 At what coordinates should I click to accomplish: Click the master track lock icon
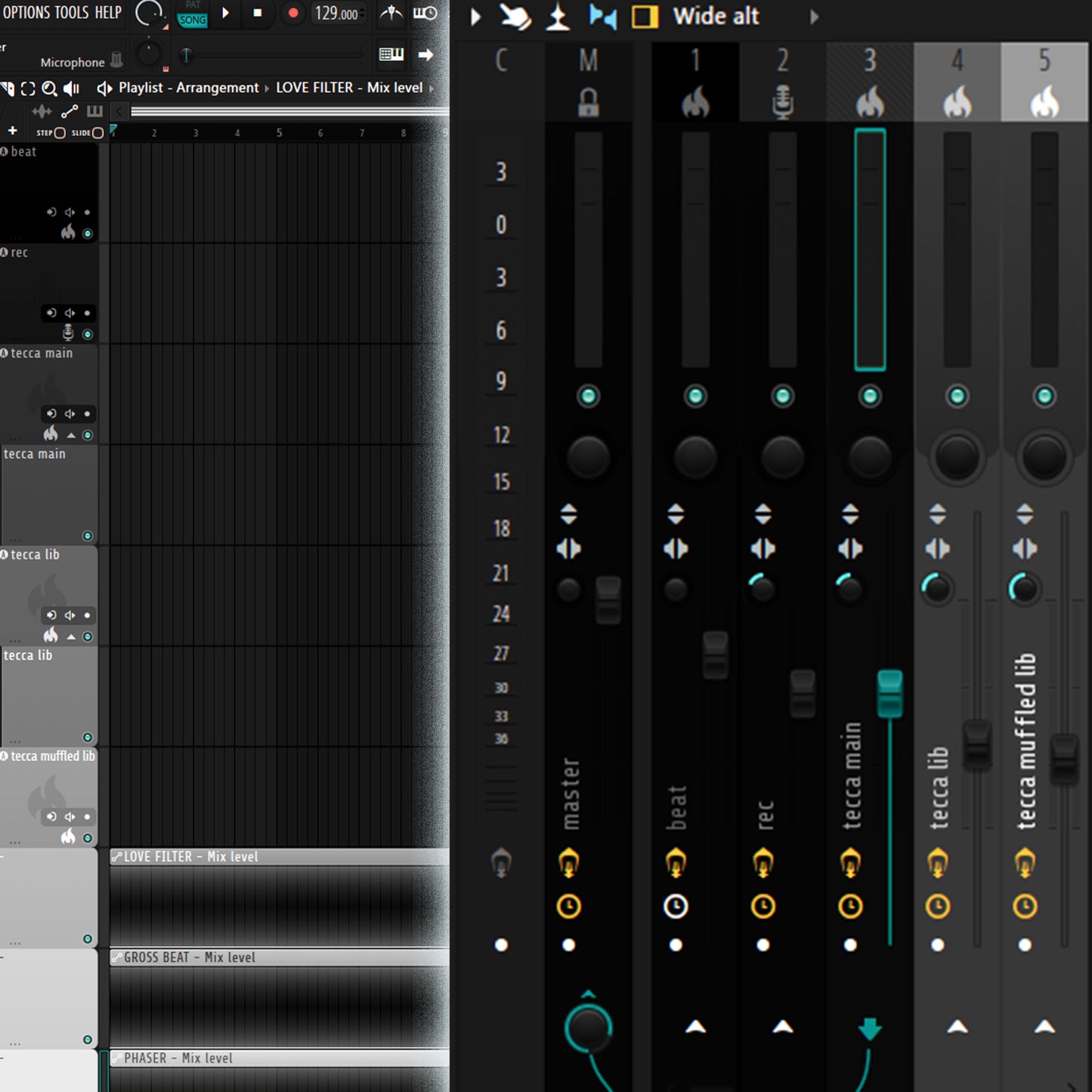point(588,103)
